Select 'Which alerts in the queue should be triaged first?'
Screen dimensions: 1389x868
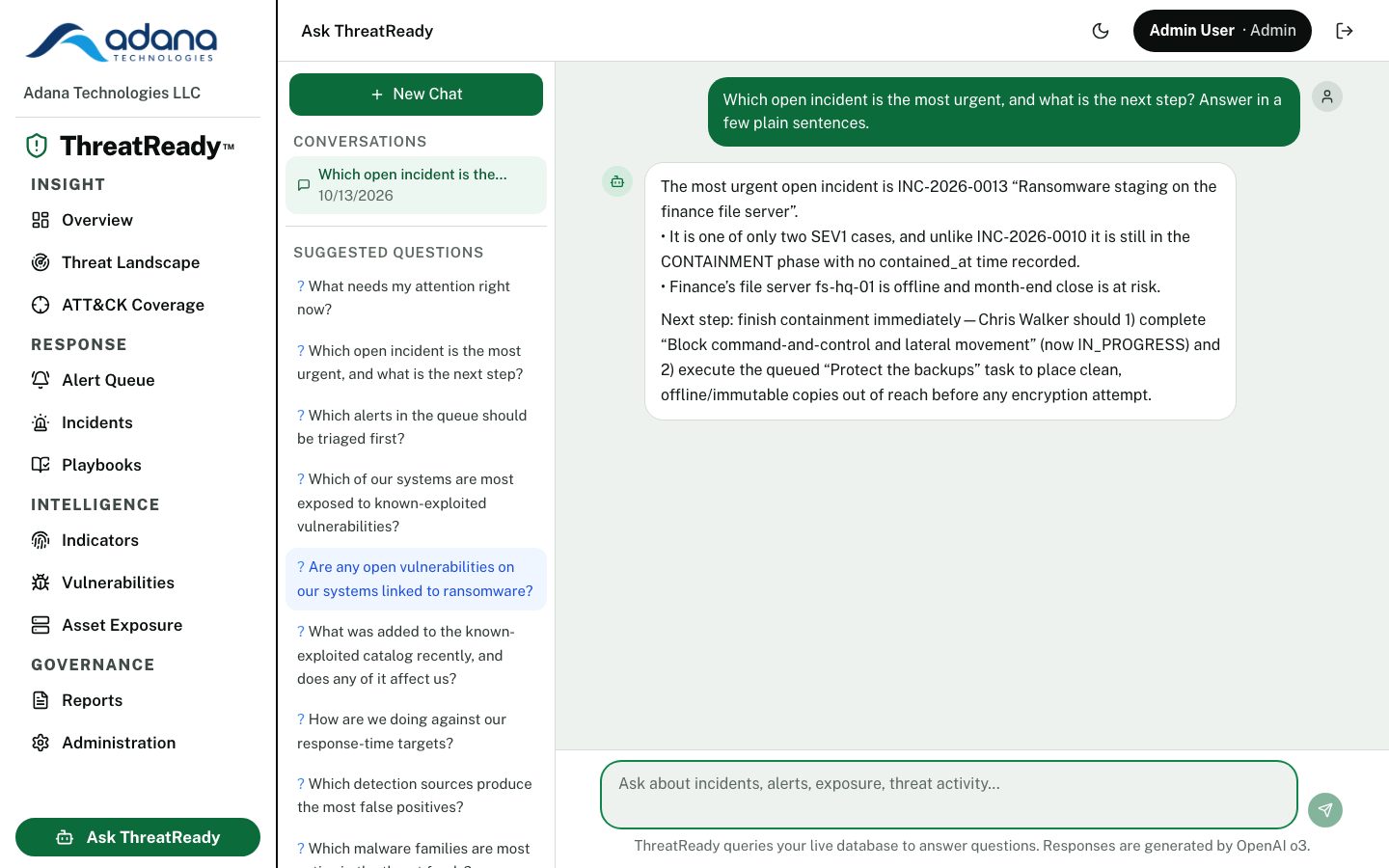[x=416, y=427]
